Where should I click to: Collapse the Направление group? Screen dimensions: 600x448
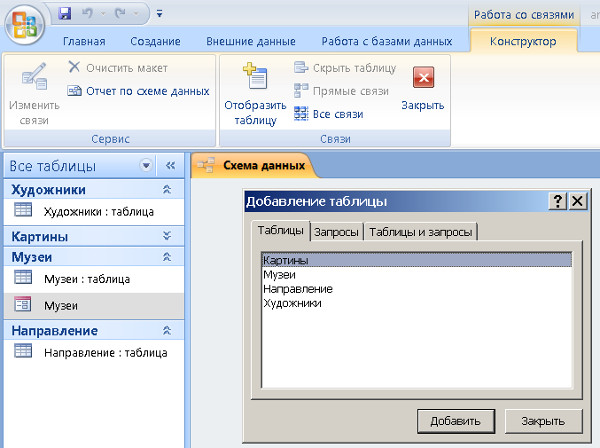[167, 330]
